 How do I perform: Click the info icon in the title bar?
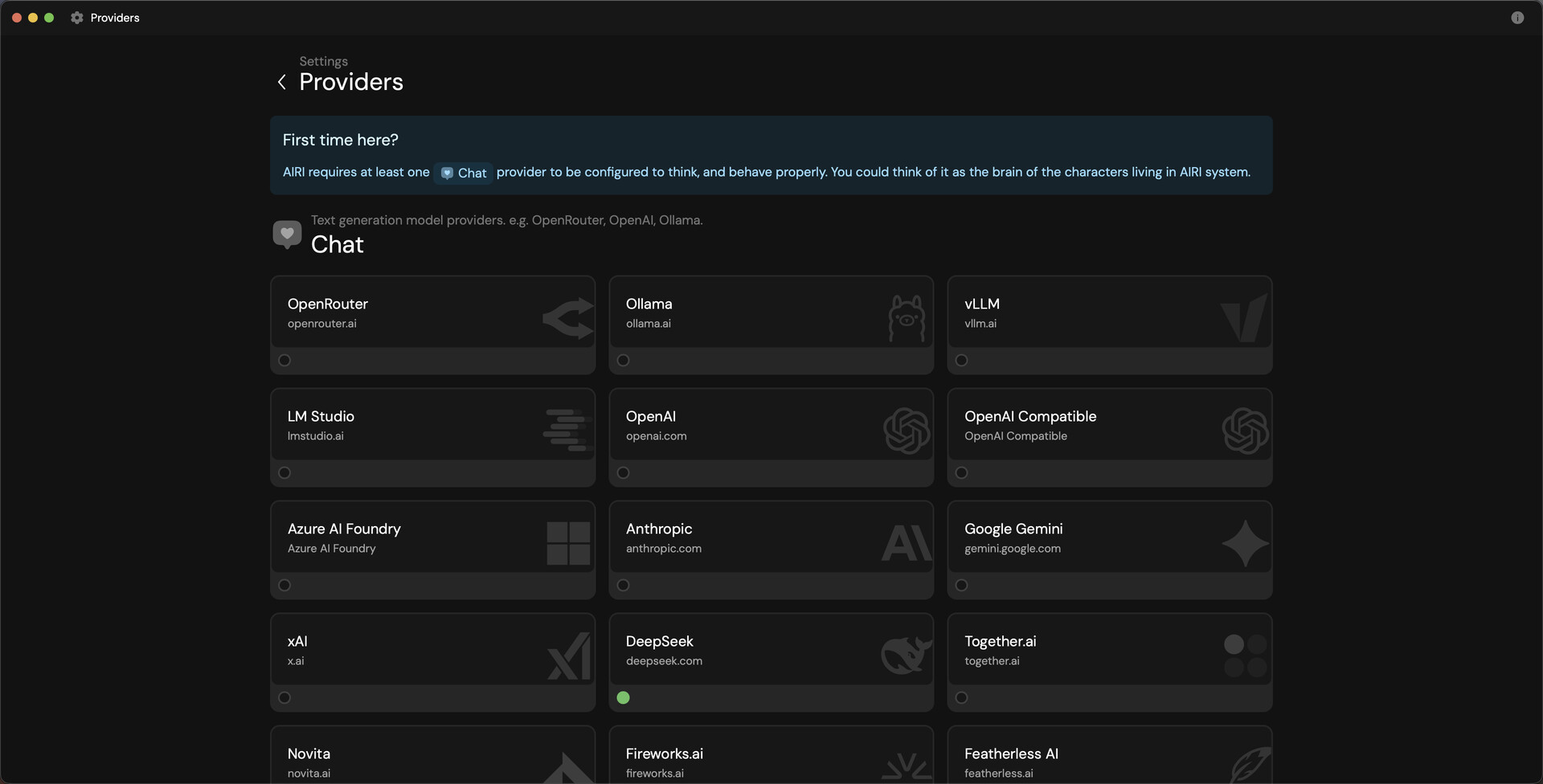tap(1517, 18)
